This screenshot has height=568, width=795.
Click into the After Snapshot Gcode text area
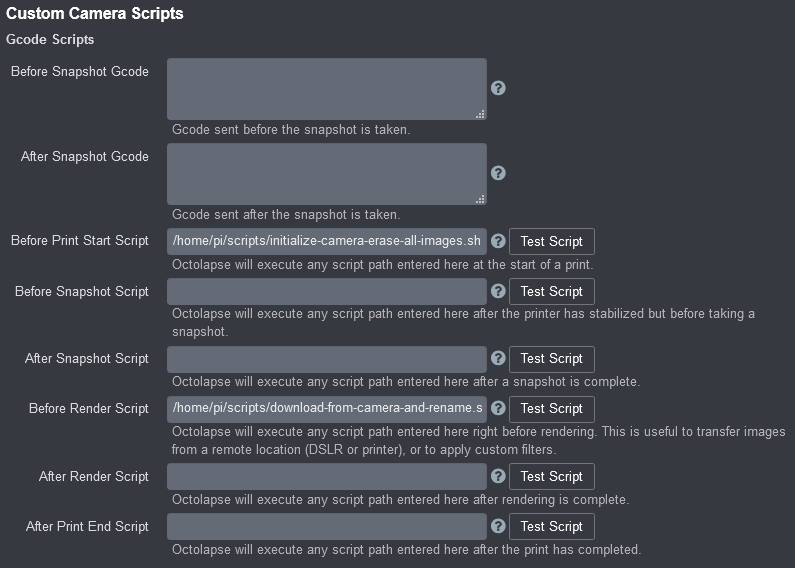click(326, 173)
